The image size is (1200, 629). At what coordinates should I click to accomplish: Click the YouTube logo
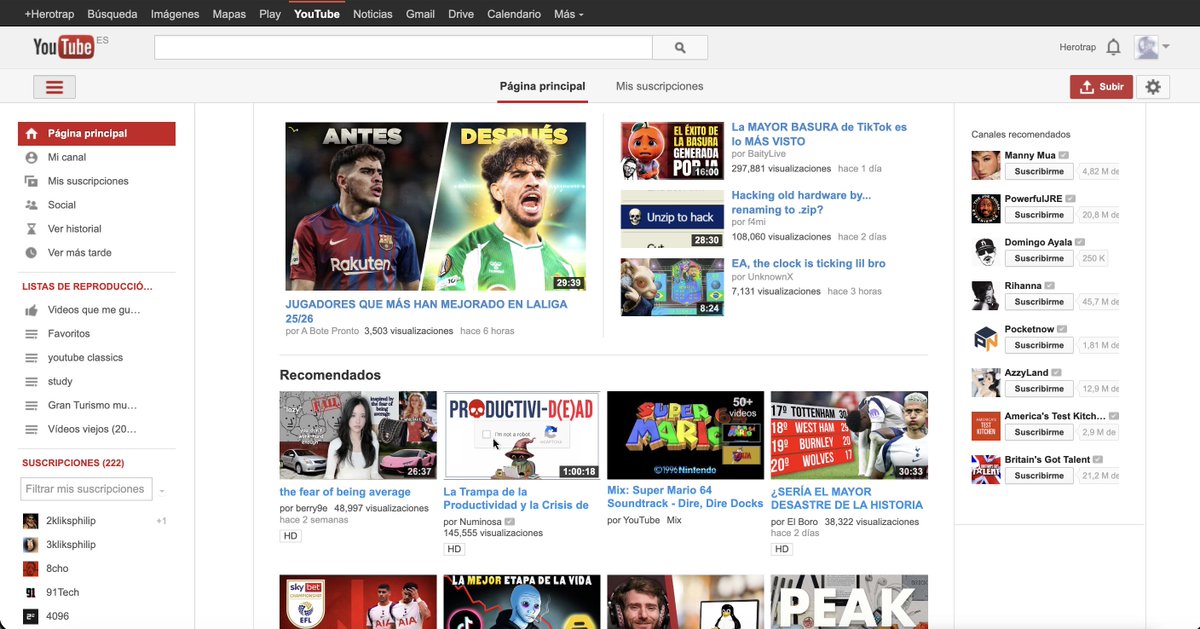click(x=63, y=46)
